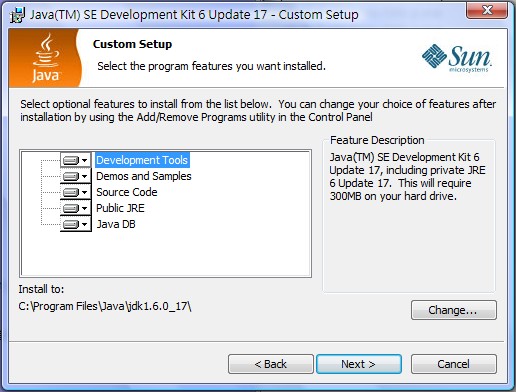Image resolution: width=516 pixels, height=392 pixels.
Task: Click the installer icon in title bar
Action: click(x=17, y=15)
